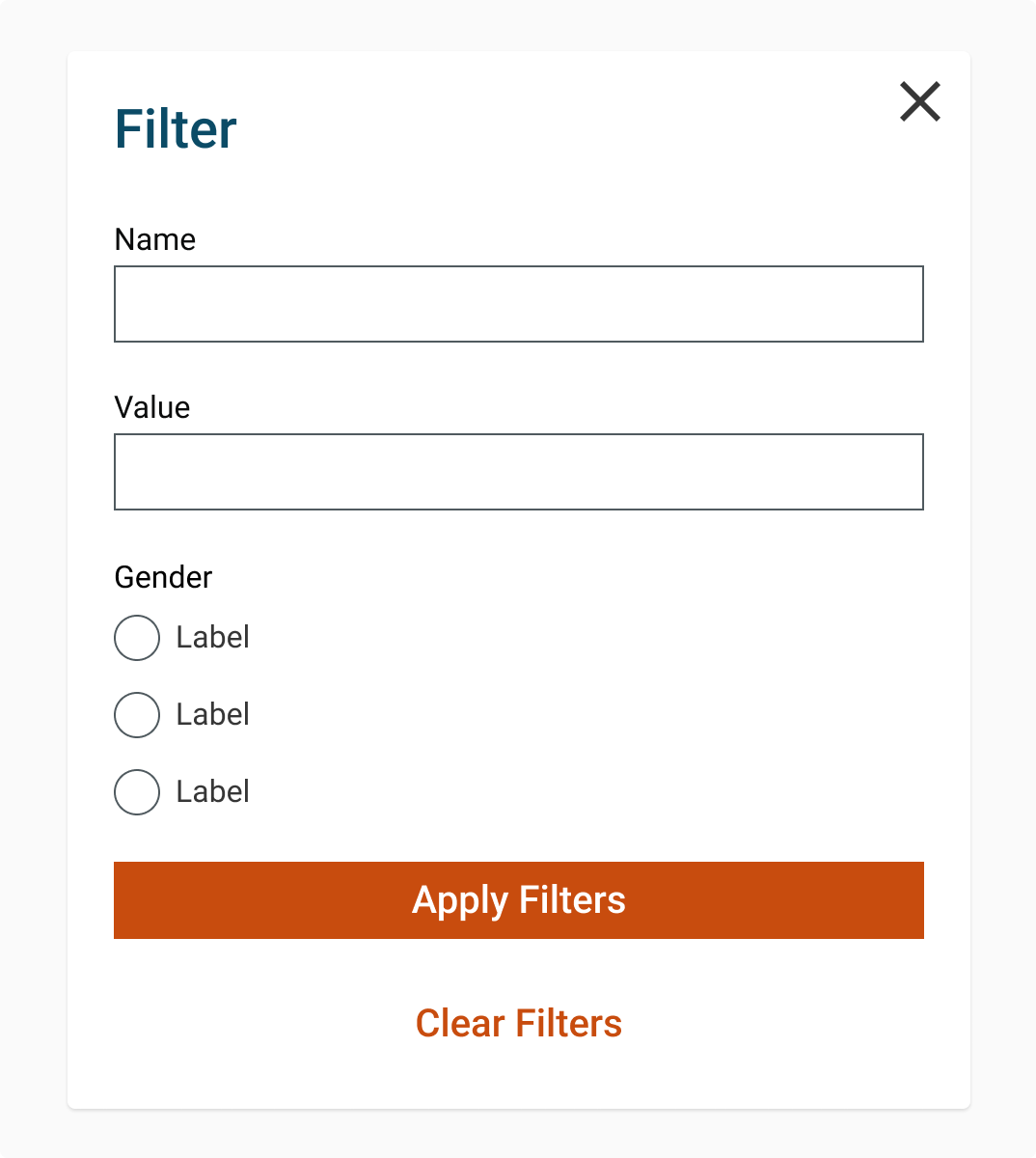Place cursor in the box under Name
Image resolution: width=1036 pixels, height=1158 pixels.
[519, 304]
